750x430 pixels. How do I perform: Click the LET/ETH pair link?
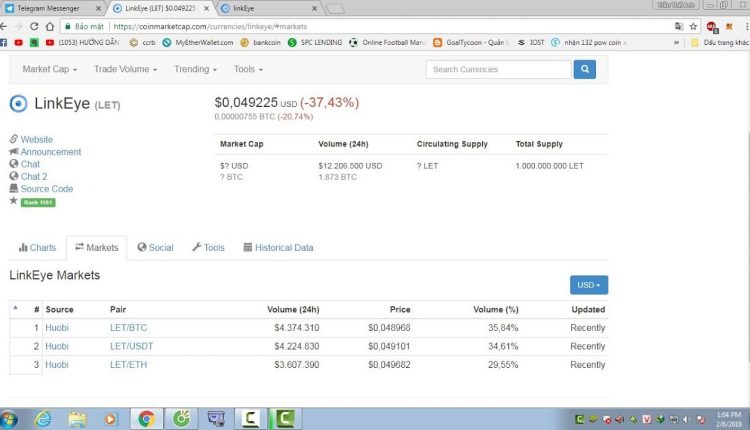tap(128, 365)
